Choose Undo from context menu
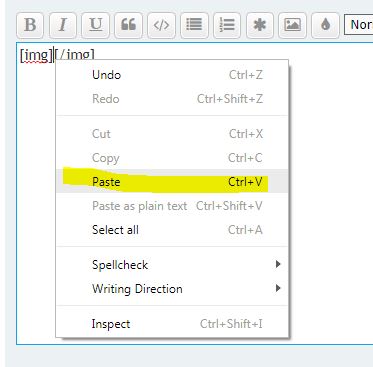Screen dimensions: 373x367 coord(172,75)
